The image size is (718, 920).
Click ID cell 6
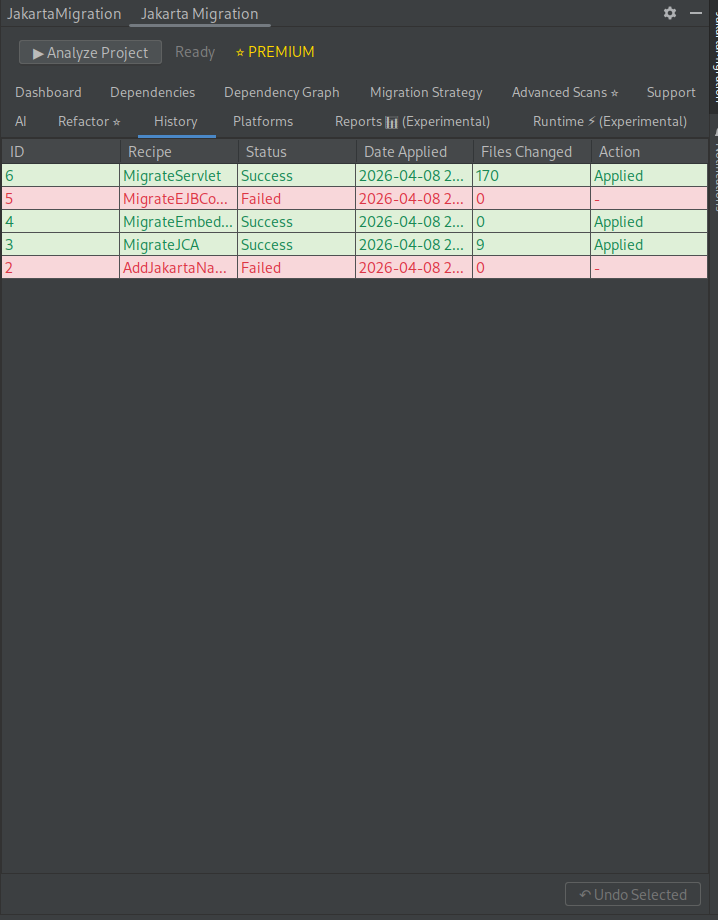[60, 176]
